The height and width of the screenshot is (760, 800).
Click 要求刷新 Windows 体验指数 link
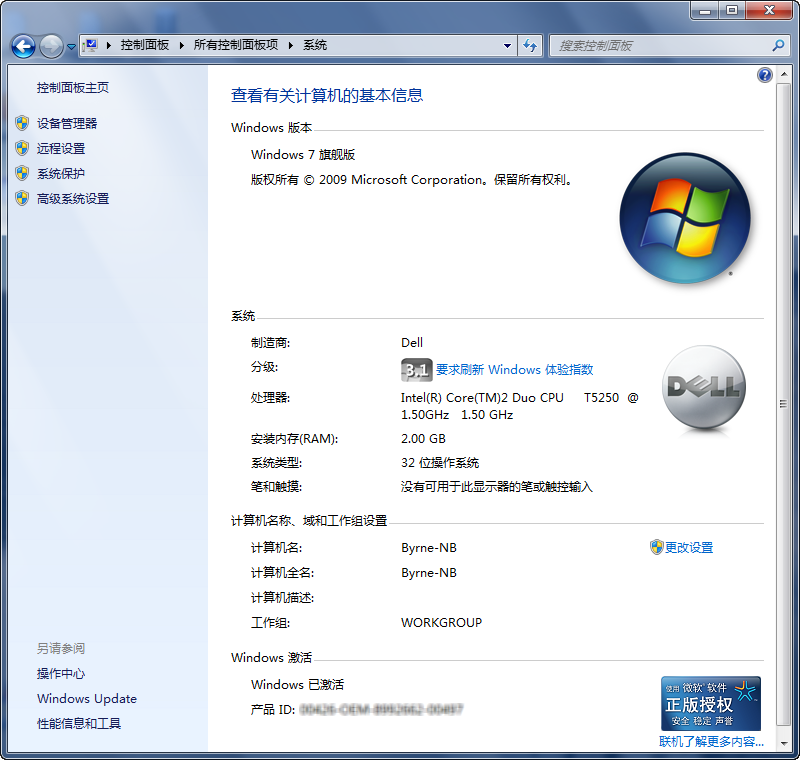pos(514,369)
